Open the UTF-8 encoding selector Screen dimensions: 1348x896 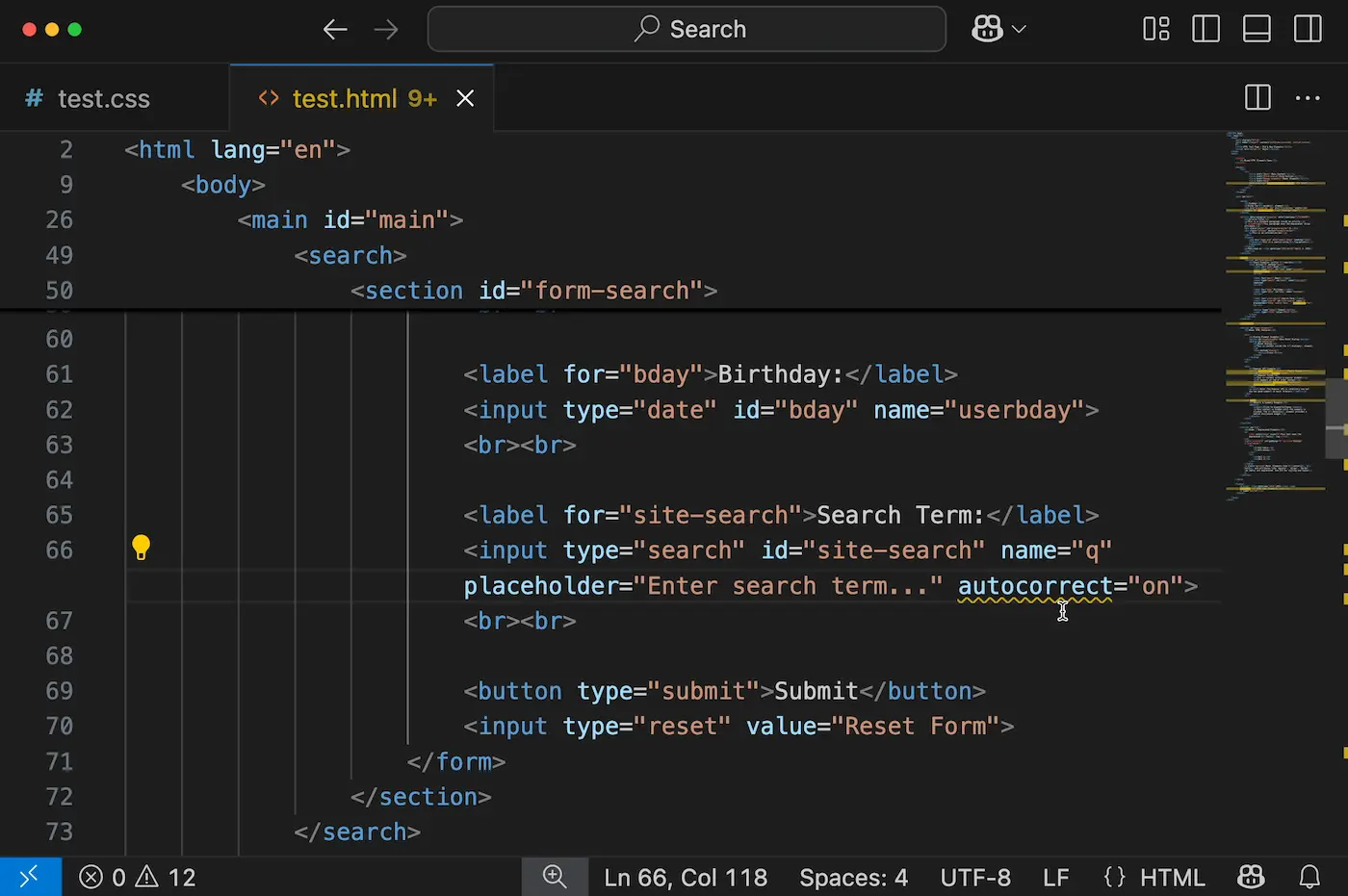(975, 877)
